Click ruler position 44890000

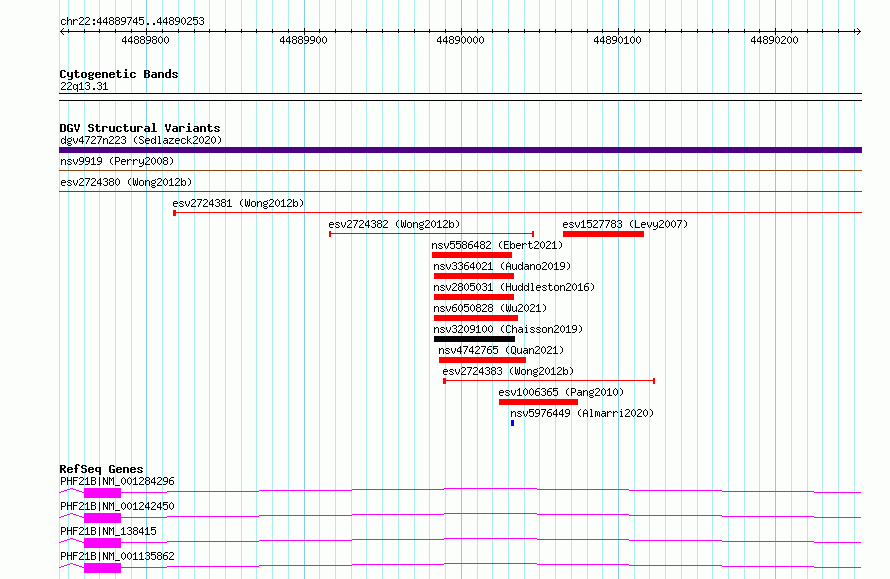pos(460,40)
